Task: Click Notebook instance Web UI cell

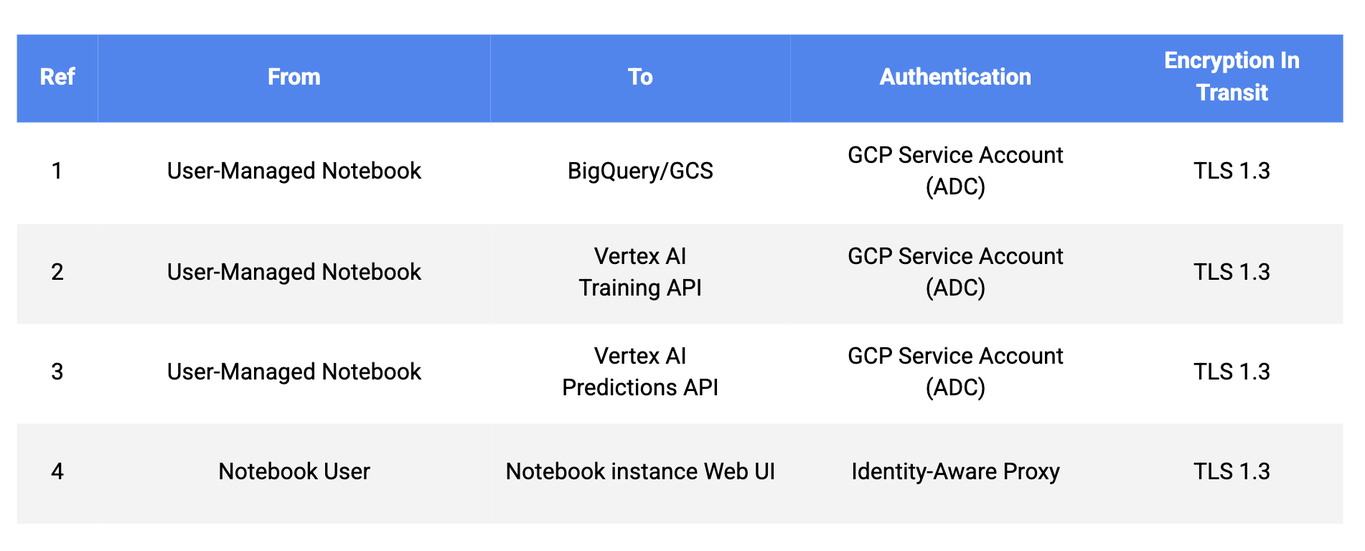Action: pyautogui.click(x=640, y=472)
